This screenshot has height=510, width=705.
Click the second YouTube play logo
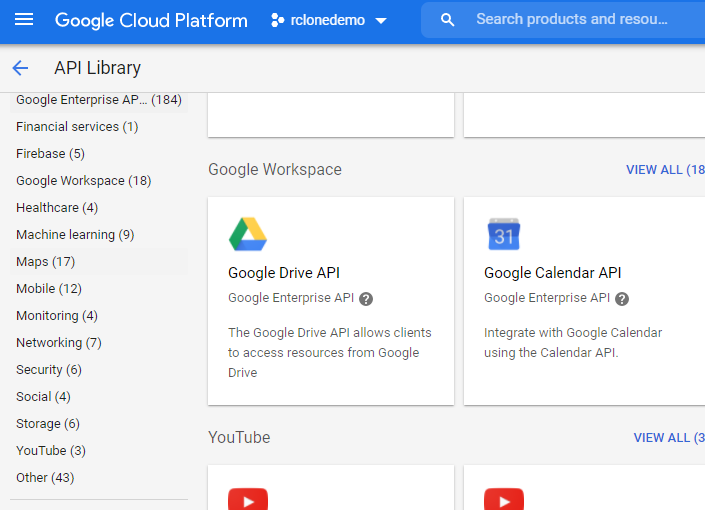click(504, 499)
